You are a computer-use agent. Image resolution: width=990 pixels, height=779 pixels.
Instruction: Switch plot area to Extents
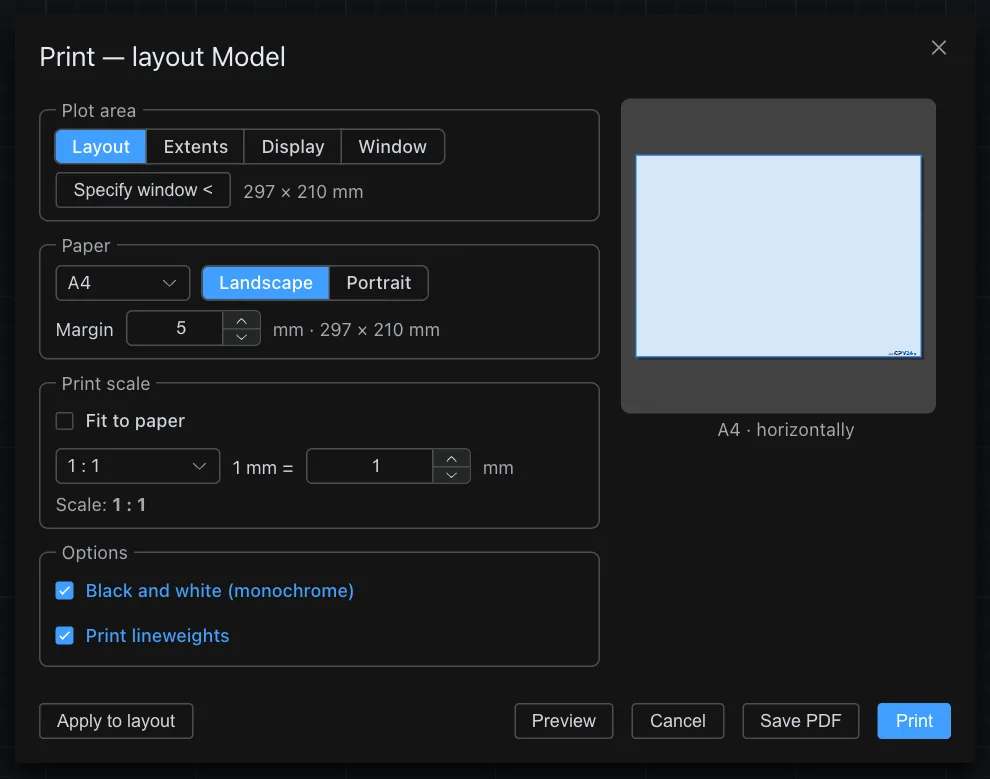tap(195, 146)
